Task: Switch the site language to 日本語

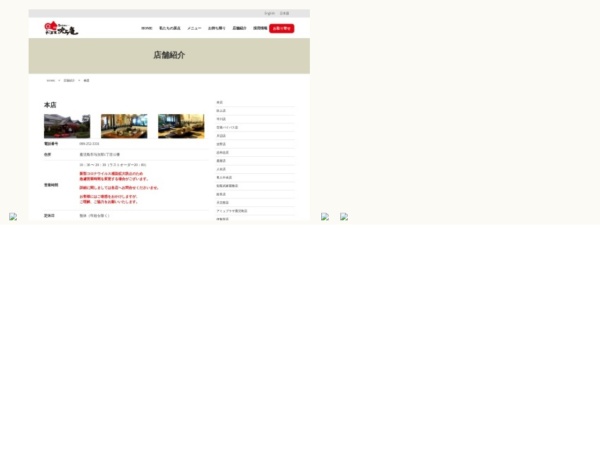Action: (x=284, y=13)
